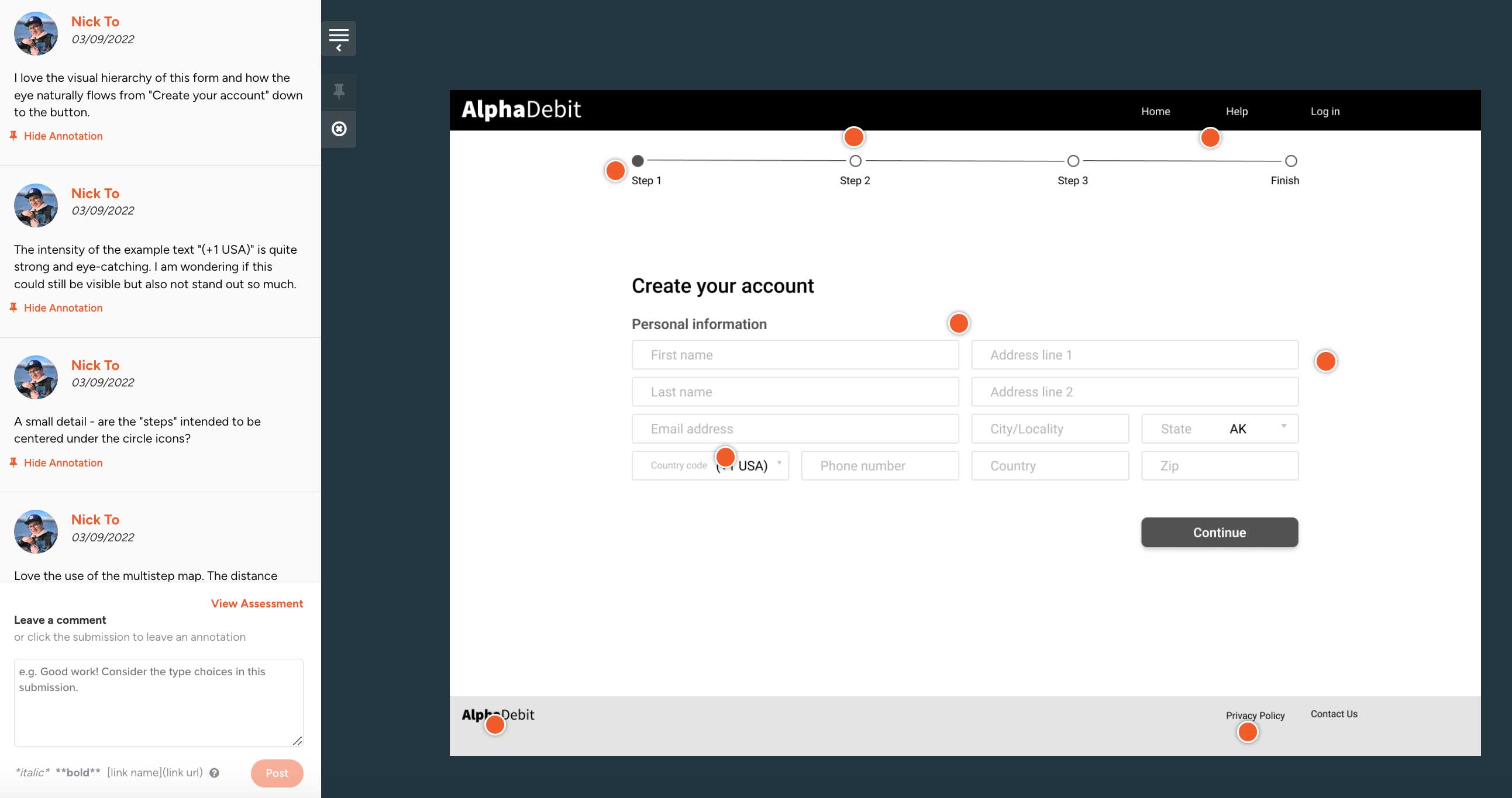1512x798 pixels.
Task: Open the View Assessment link
Action: coord(257,603)
